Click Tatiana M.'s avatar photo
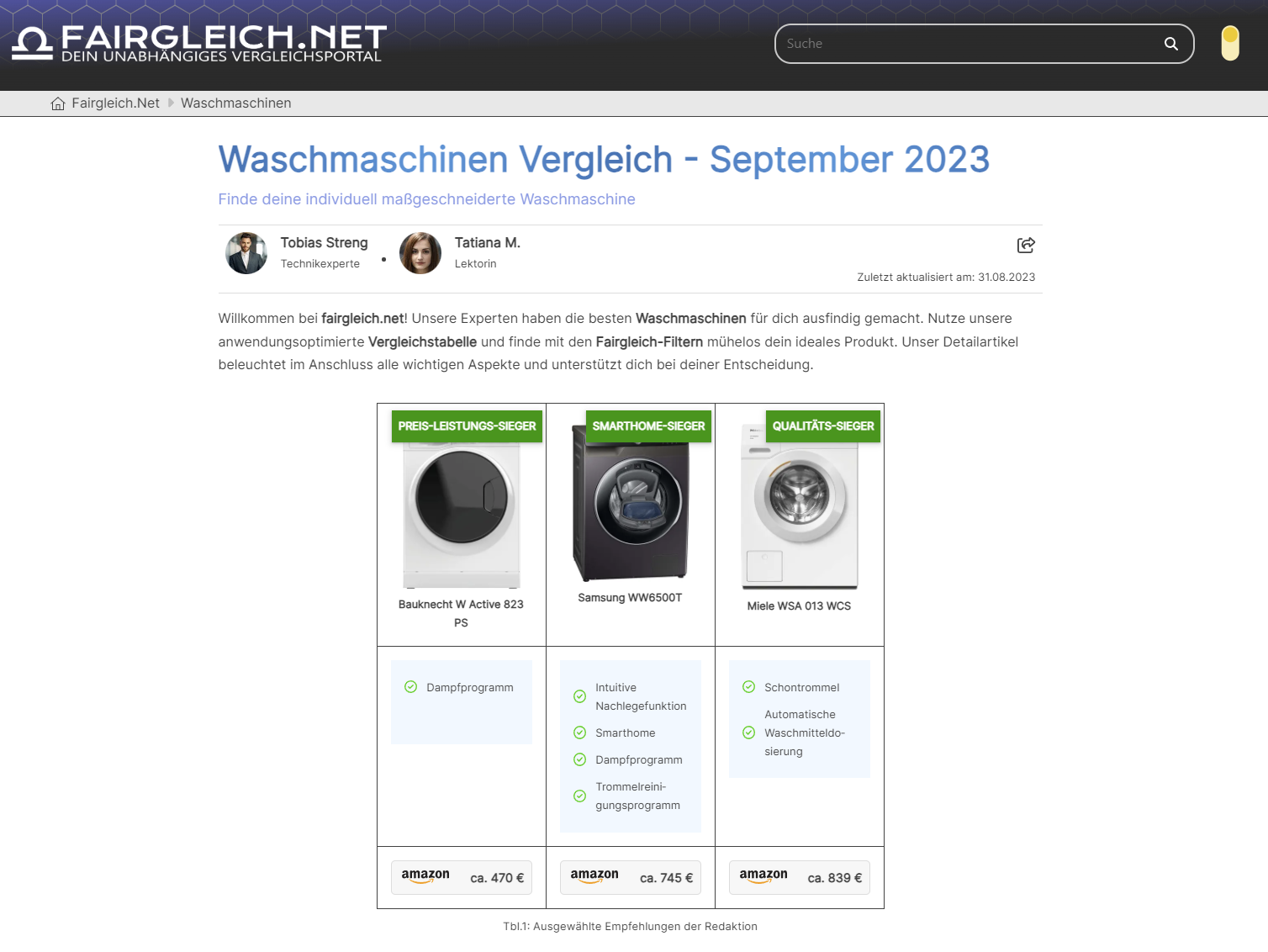The width and height of the screenshot is (1268, 952). pyautogui.click(x=420, y=253)
